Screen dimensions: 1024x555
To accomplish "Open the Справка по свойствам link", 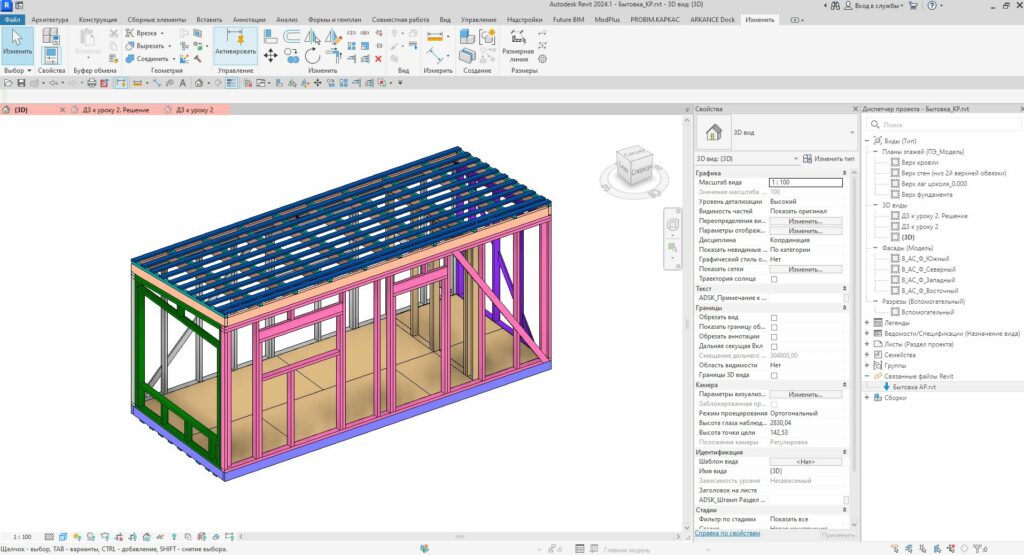I will 727,533.
